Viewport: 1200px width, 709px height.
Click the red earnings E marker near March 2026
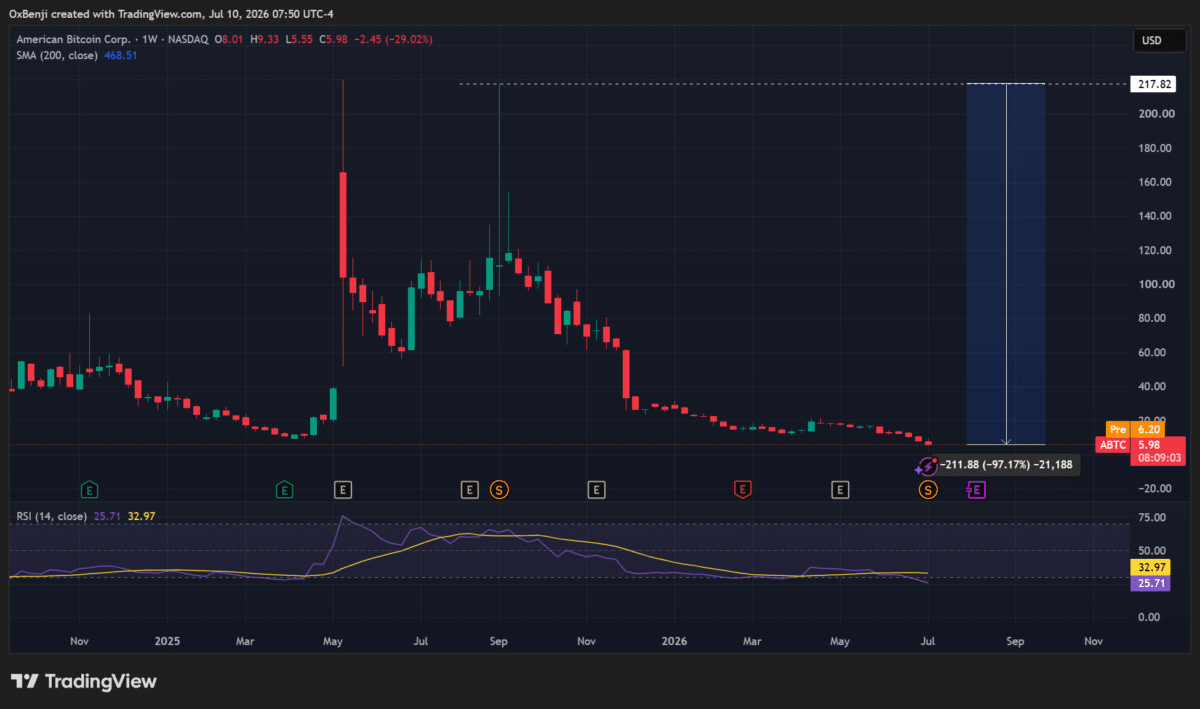pos(742,490)
